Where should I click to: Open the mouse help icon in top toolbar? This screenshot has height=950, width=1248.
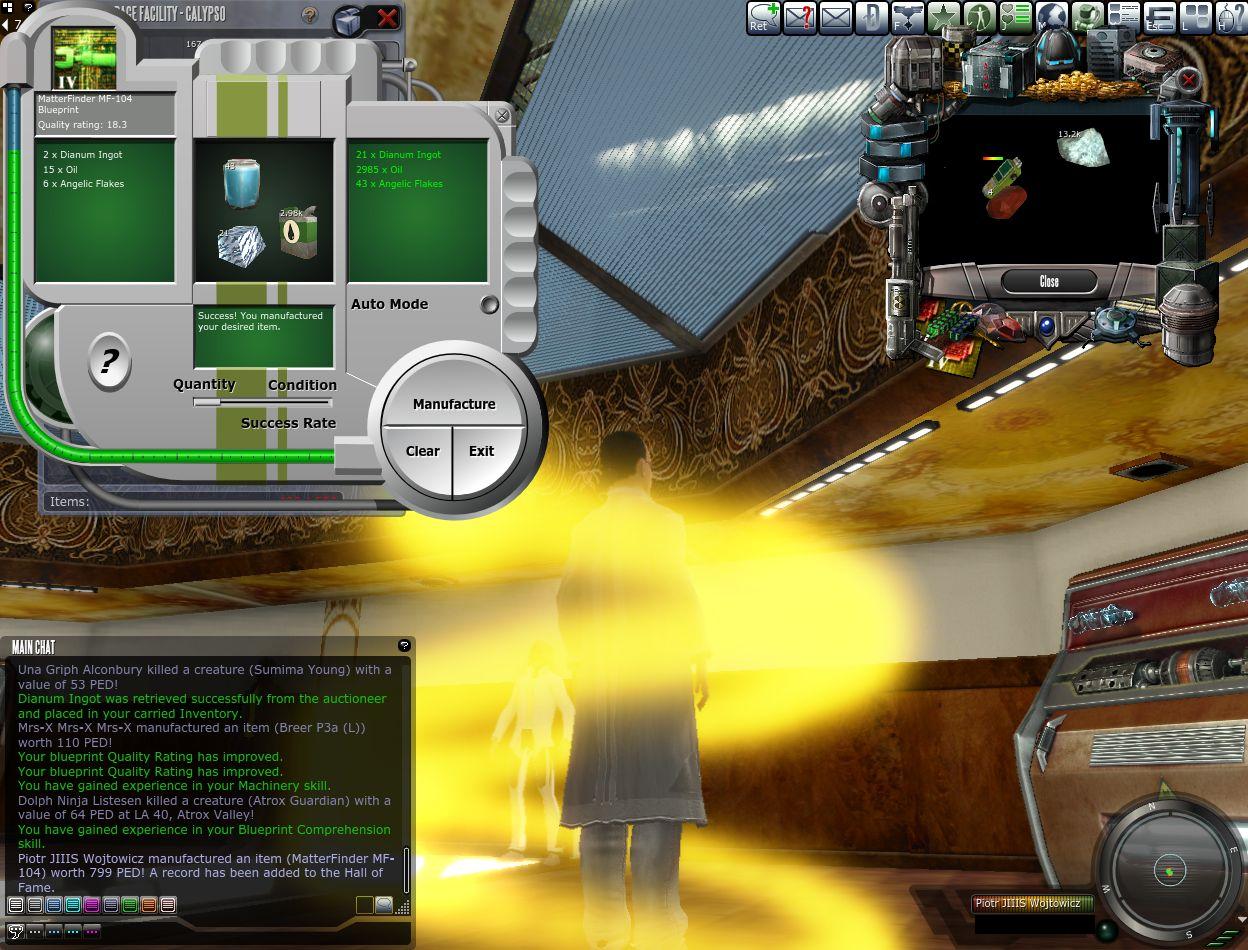1231,18
